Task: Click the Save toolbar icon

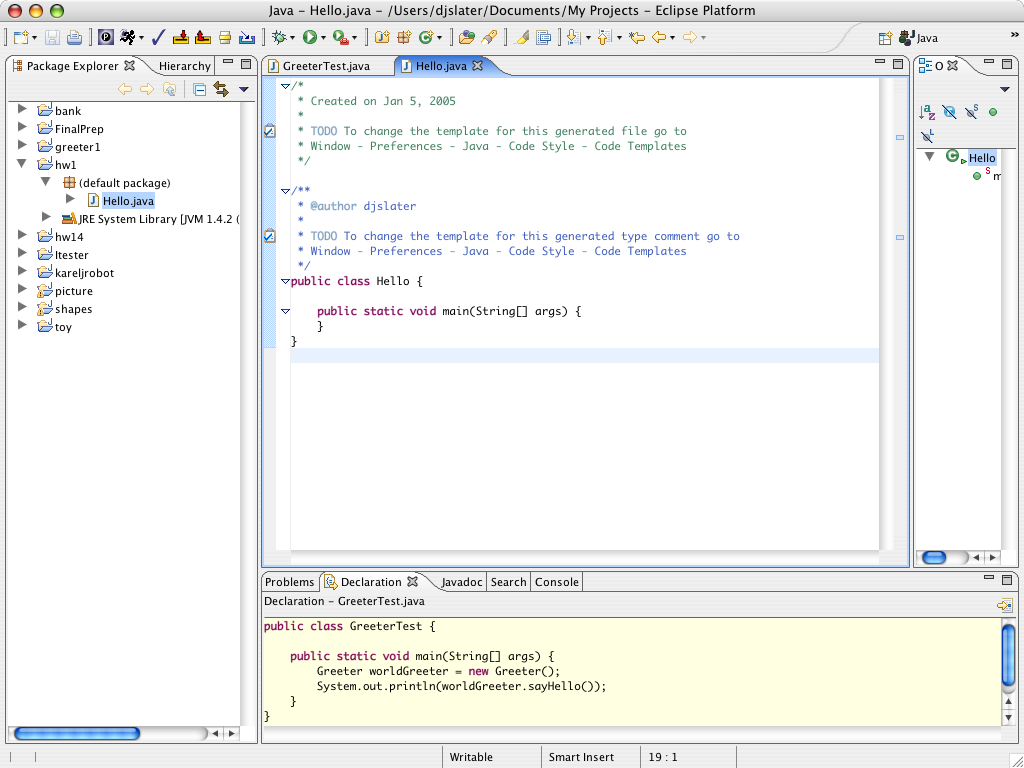Action: pos(52,37)
